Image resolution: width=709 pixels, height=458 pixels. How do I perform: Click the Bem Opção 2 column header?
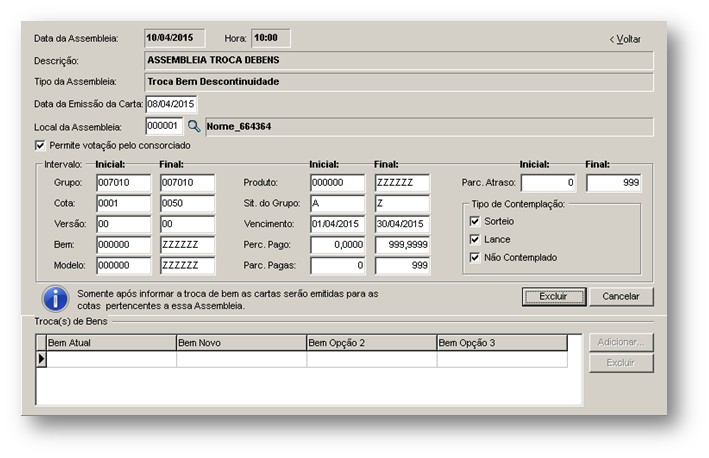[x=372, y=343]
